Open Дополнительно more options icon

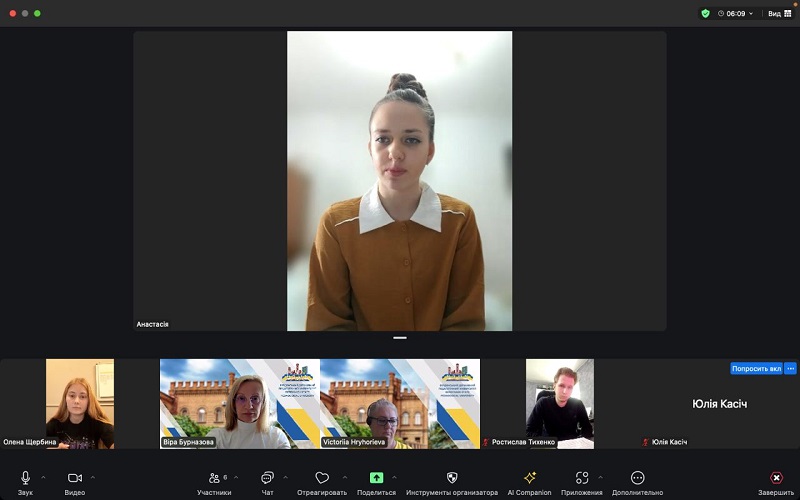click(637, 479)
